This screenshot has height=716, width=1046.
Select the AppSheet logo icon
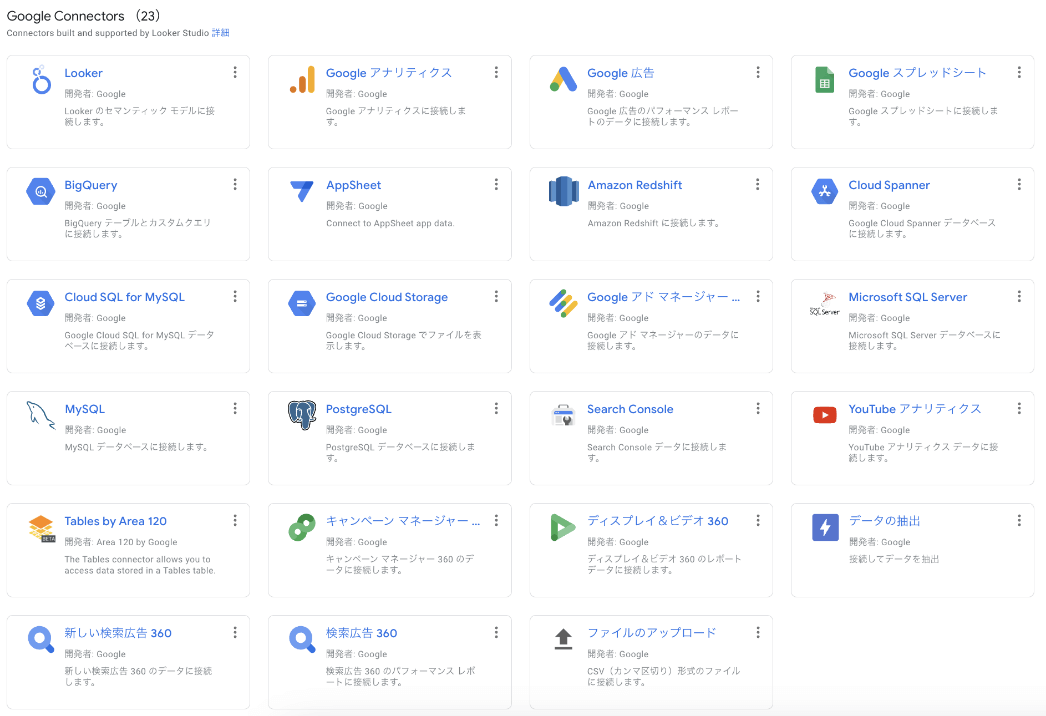(302, 191)
